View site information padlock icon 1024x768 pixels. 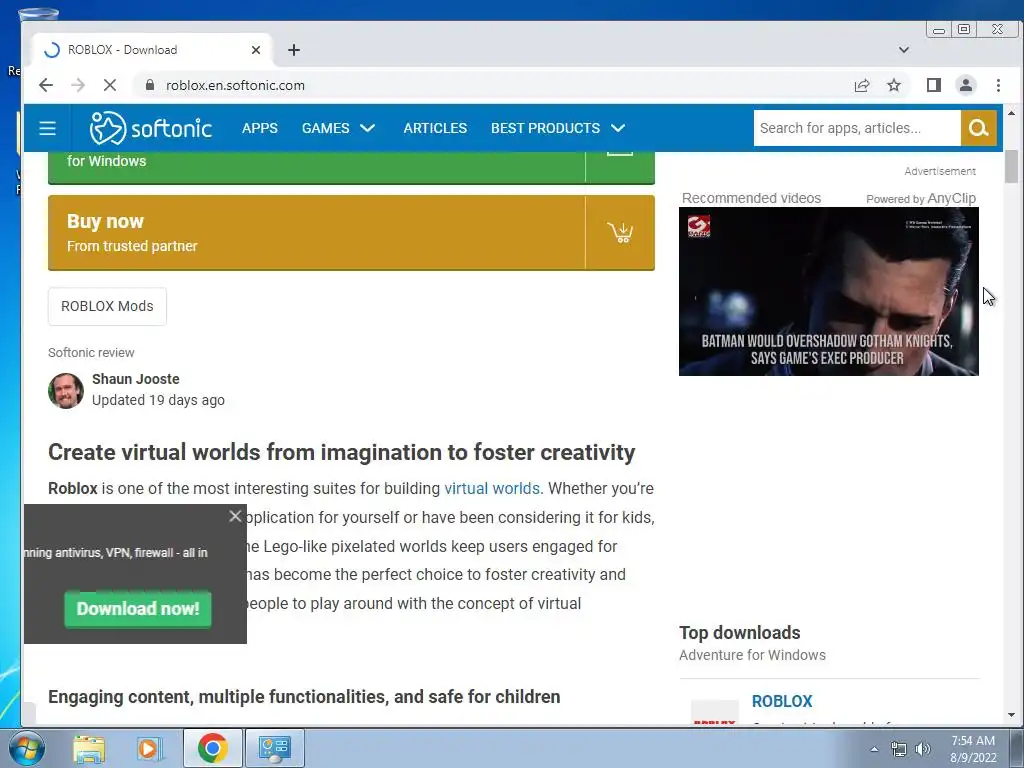point(150,85)
